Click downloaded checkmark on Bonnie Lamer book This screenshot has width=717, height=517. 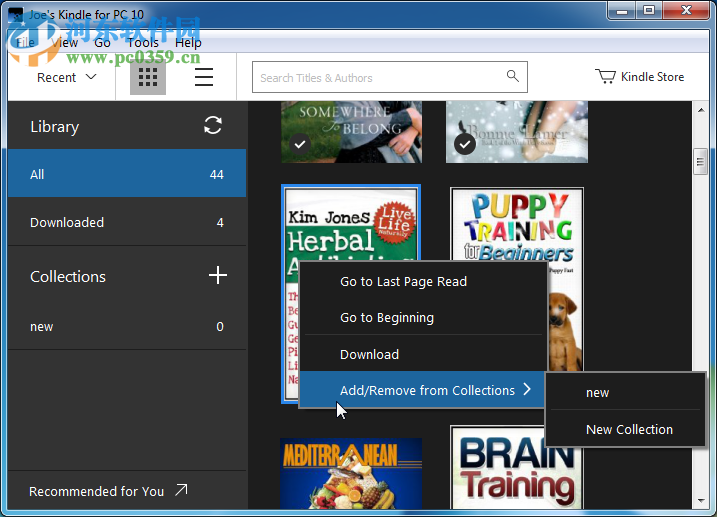tap(465, 144)
